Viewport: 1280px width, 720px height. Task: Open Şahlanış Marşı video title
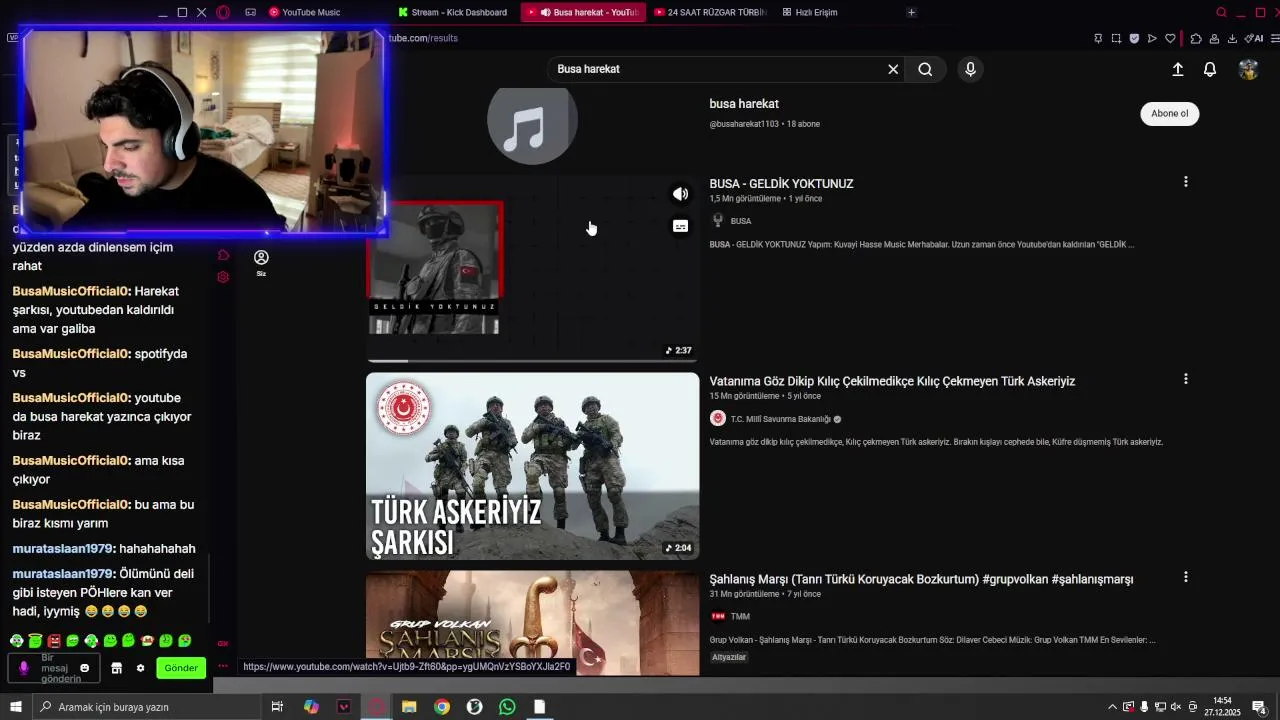(x=921, y=579)
